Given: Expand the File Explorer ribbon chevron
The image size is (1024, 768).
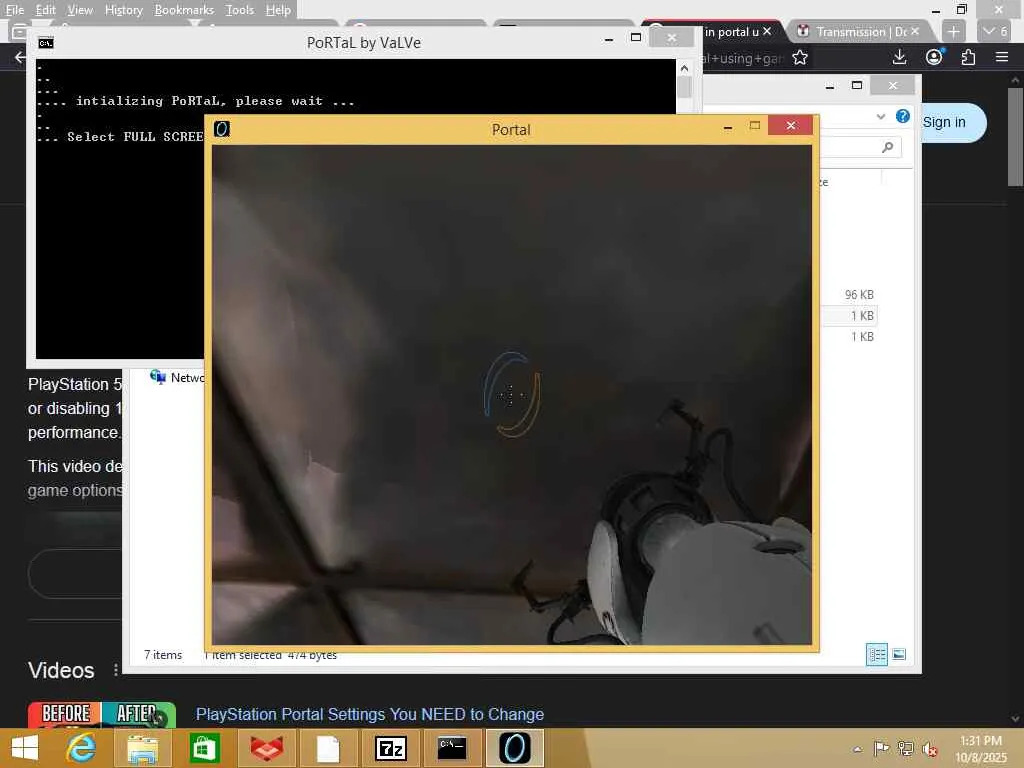Looking at the screenshot, I should (x=880, y=116).
